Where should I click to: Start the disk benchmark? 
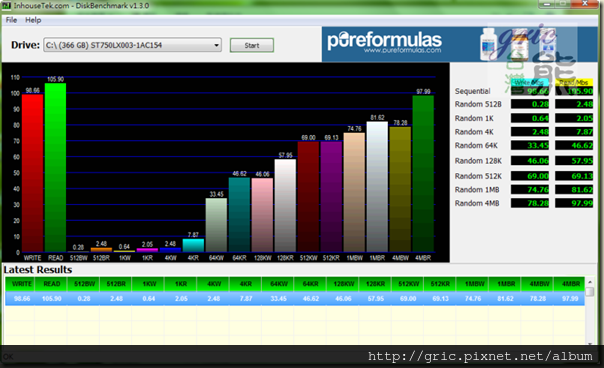click(x=252, y=45)
